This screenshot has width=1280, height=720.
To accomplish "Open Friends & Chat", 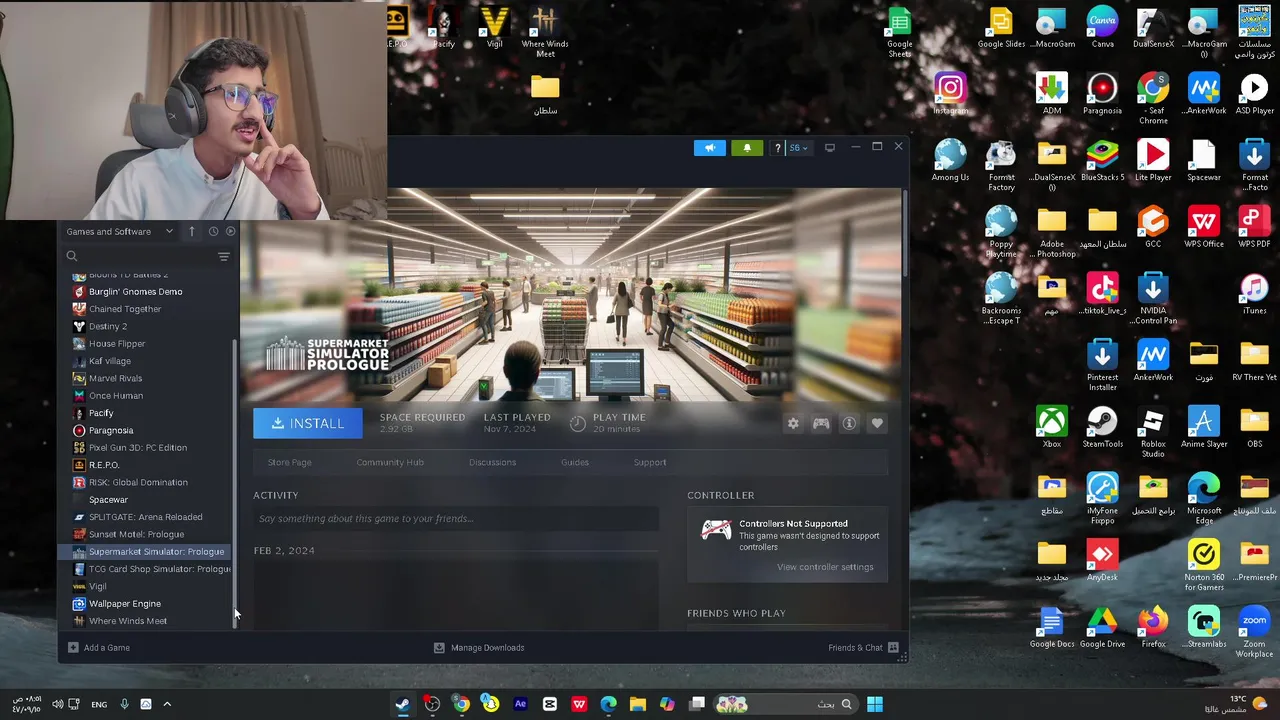I will point(863,648).
